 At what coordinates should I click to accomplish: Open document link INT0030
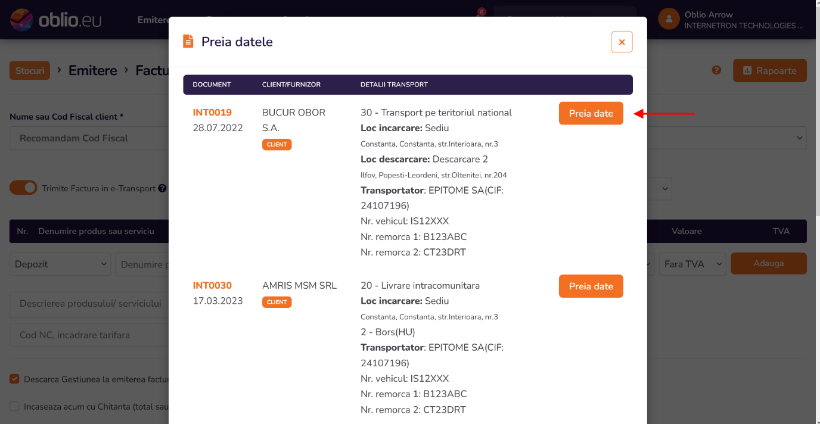point(212,285)
